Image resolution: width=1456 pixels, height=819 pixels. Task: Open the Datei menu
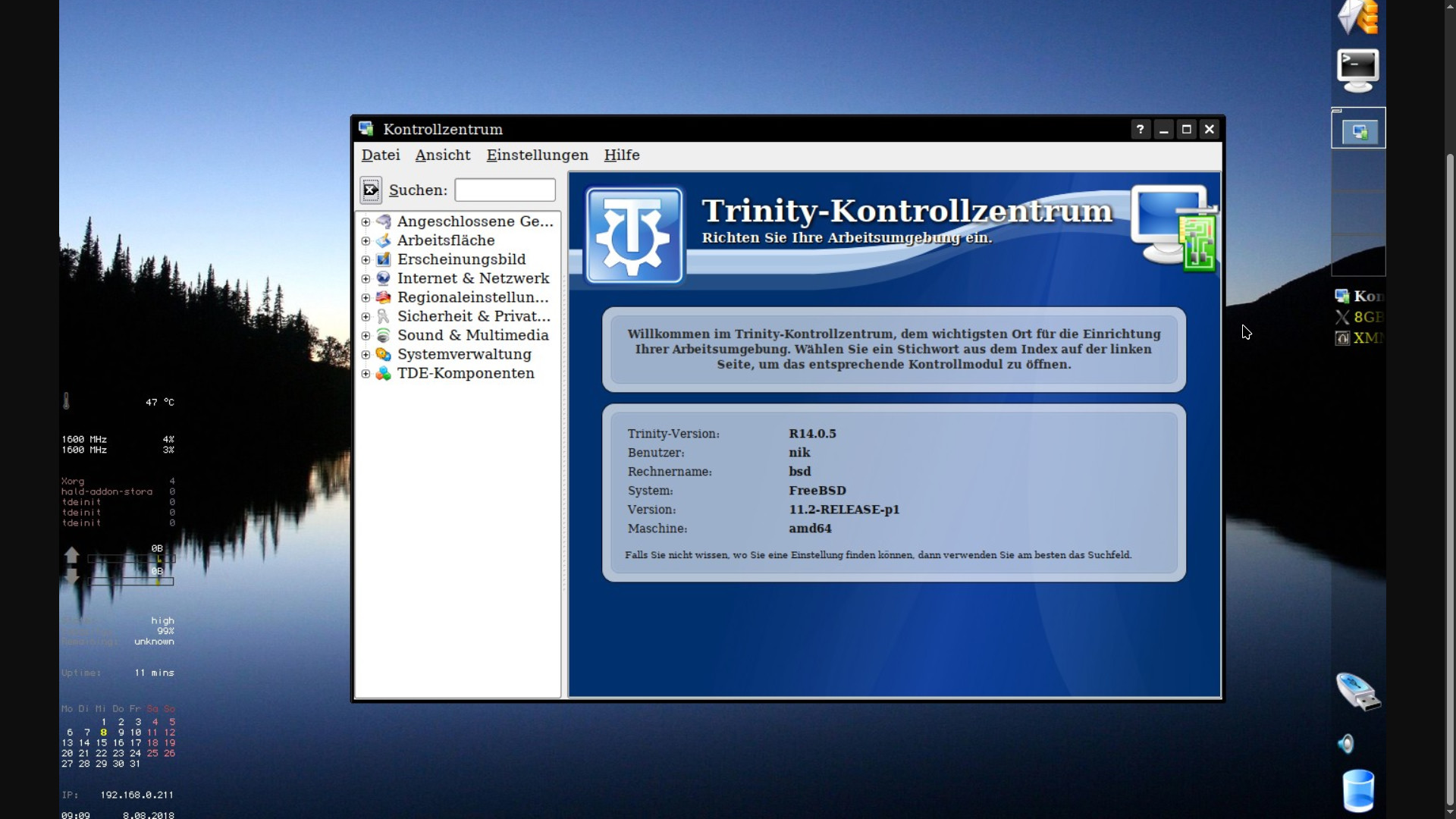pos(381,155)
